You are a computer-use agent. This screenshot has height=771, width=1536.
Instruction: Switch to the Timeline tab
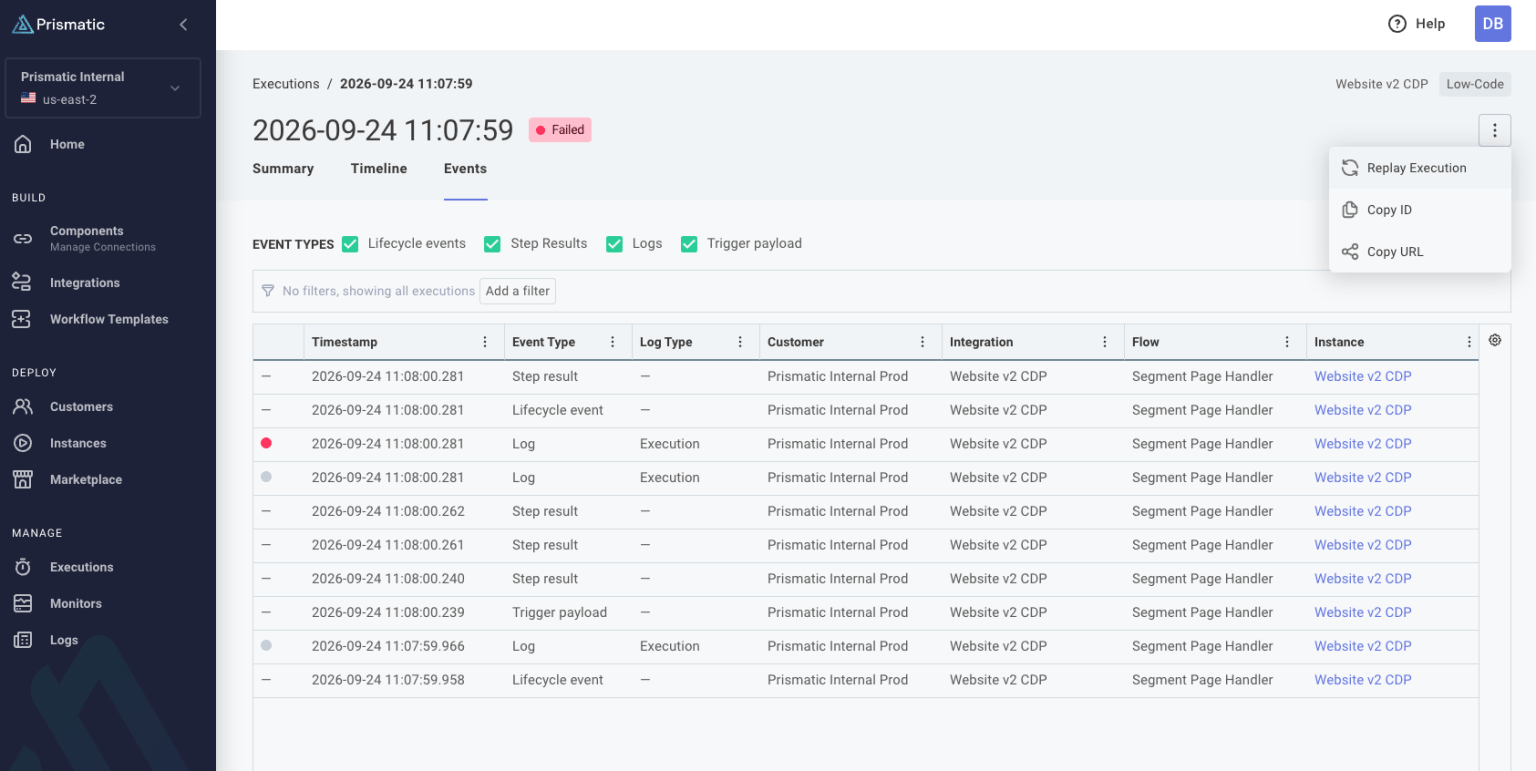379,169
